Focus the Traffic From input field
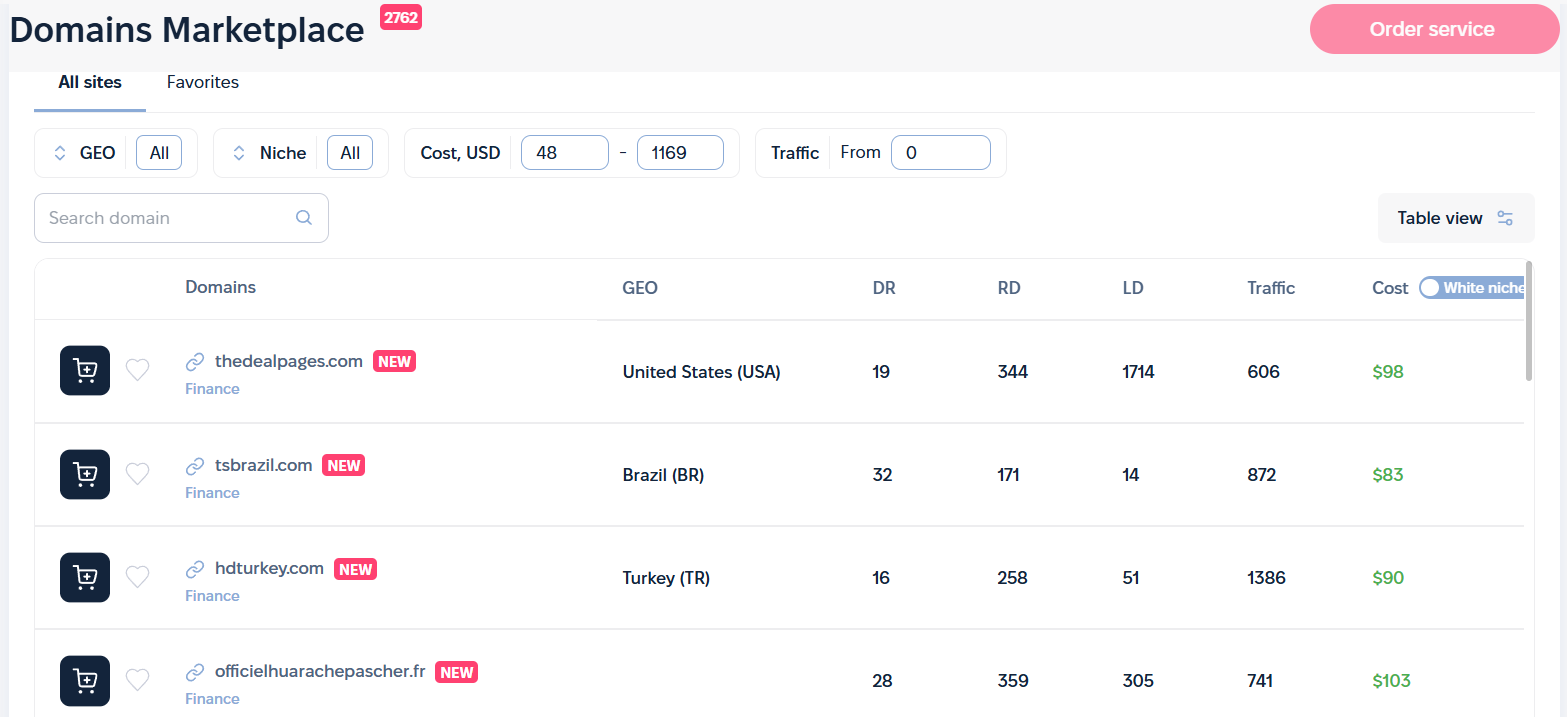The height and width of the screenshot is (717, 1567). point(940,153)
